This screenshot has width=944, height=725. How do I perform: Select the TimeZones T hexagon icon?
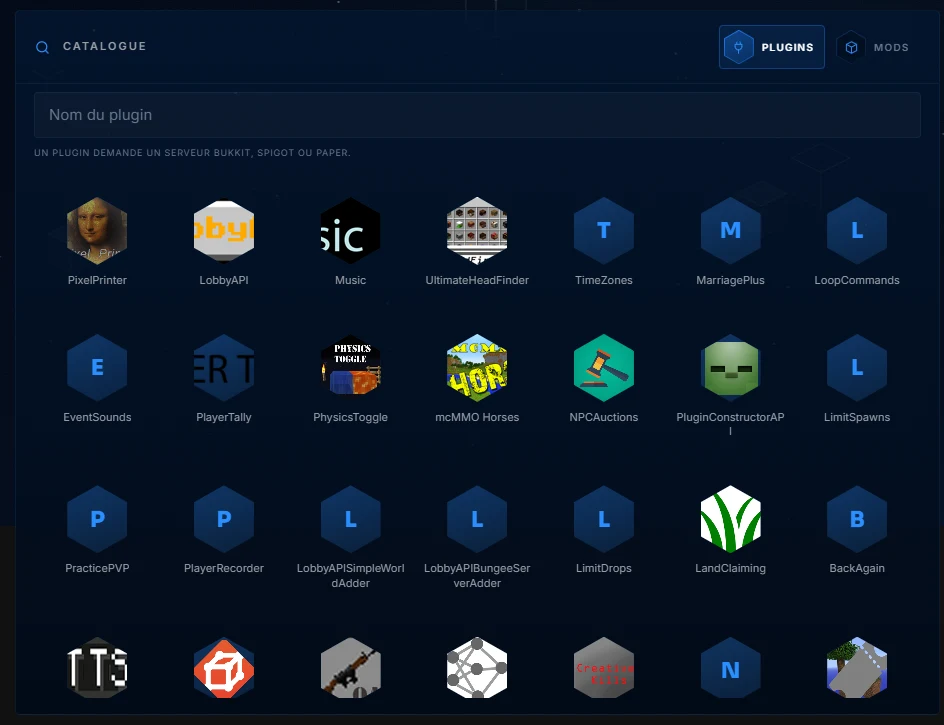(604, 231)
